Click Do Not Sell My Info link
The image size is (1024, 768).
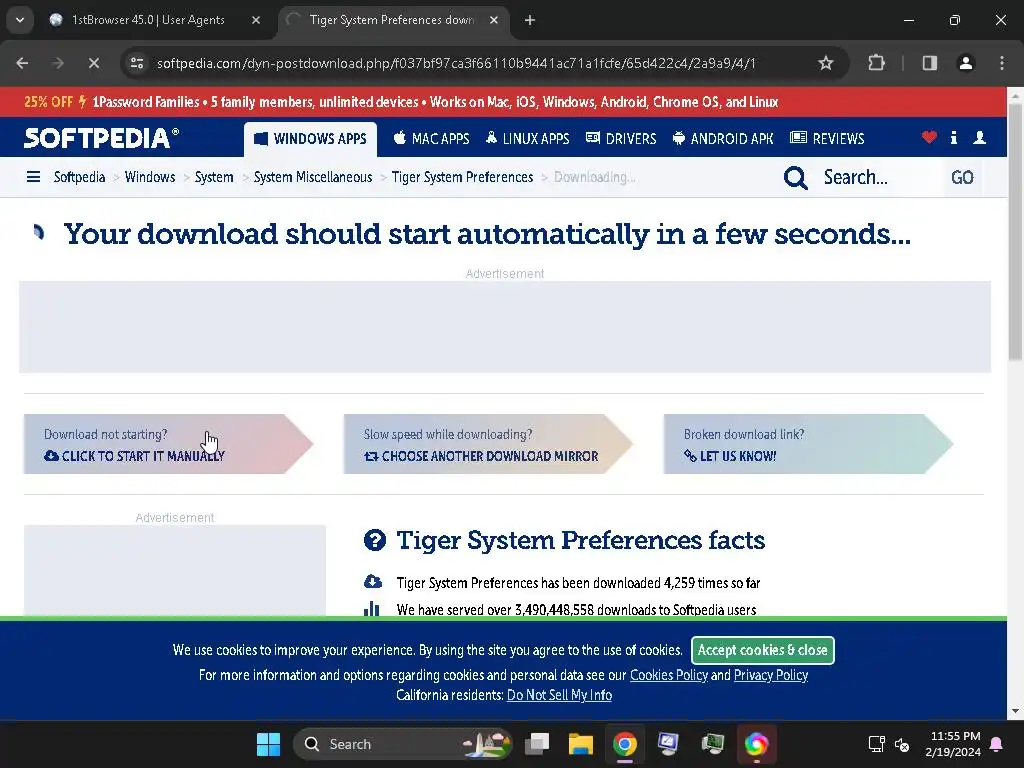pyautogui.click(x=559, y=695)
